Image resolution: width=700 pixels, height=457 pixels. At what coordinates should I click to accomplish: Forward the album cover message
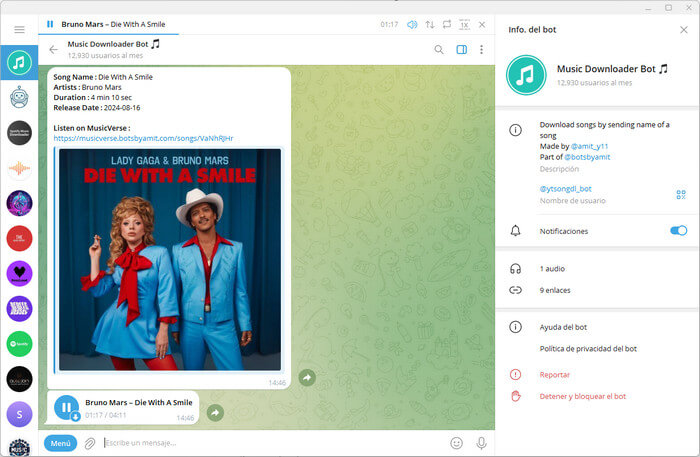pyautogui.click(x=307, y=378)
